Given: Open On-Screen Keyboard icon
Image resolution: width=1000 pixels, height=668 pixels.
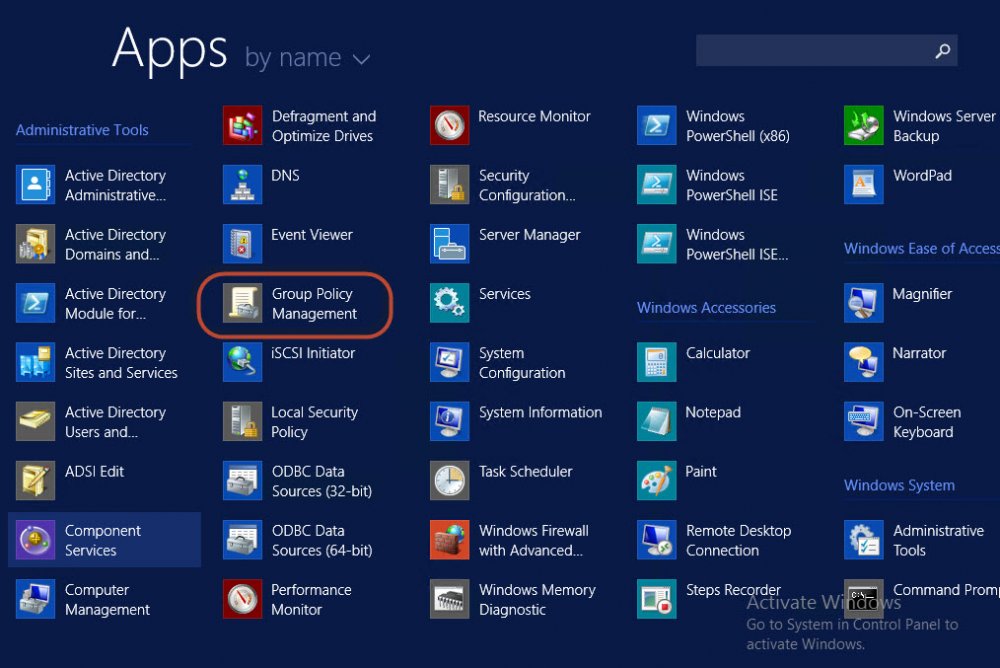Looking at the screenshot, I should 864,422.
